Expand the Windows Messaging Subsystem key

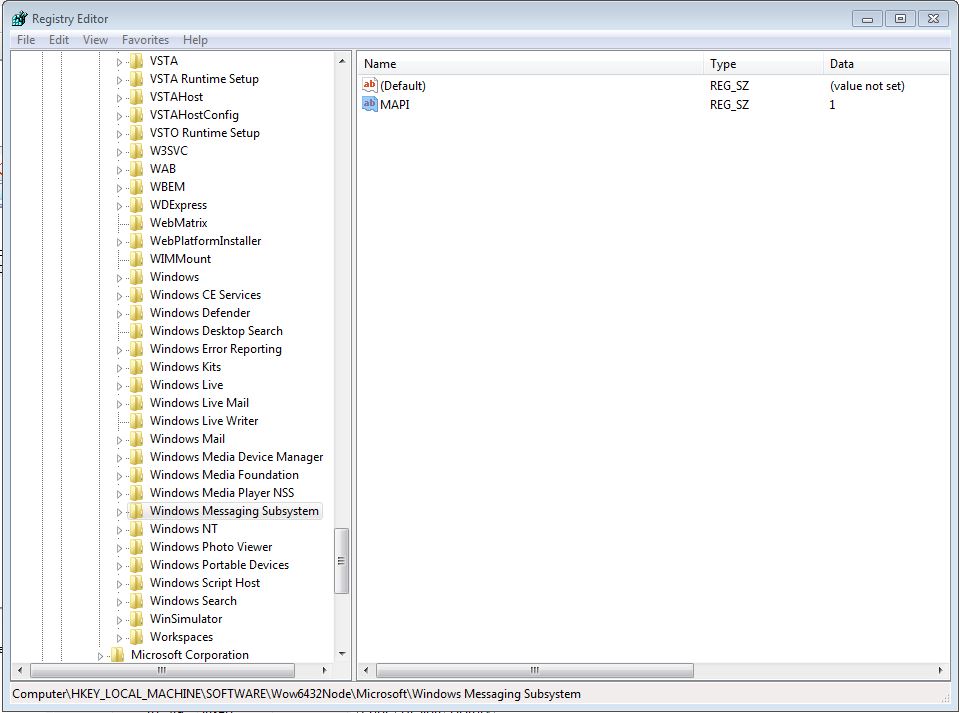pos(119,512)
